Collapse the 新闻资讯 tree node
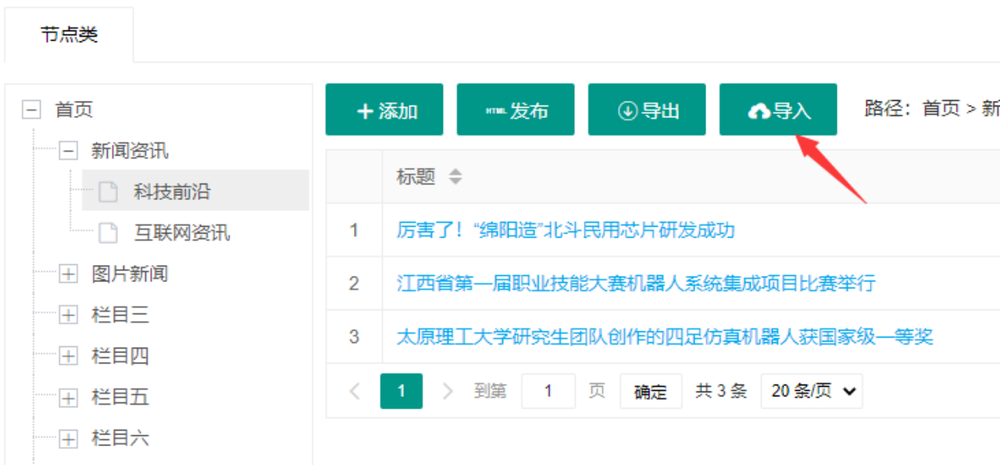This screenshot has width=1000, height=465. (68, 151)
